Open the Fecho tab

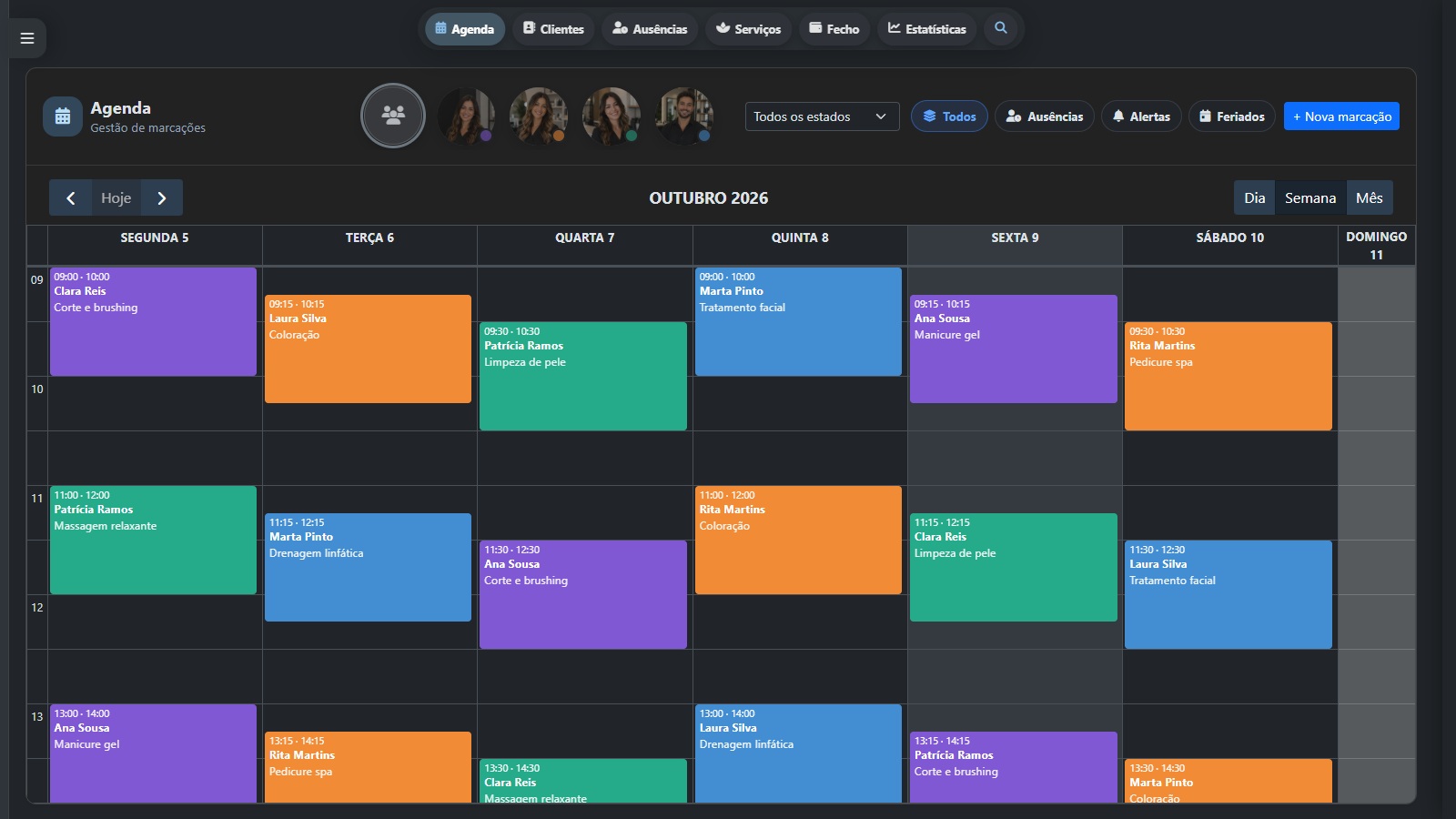pos(834,29)
